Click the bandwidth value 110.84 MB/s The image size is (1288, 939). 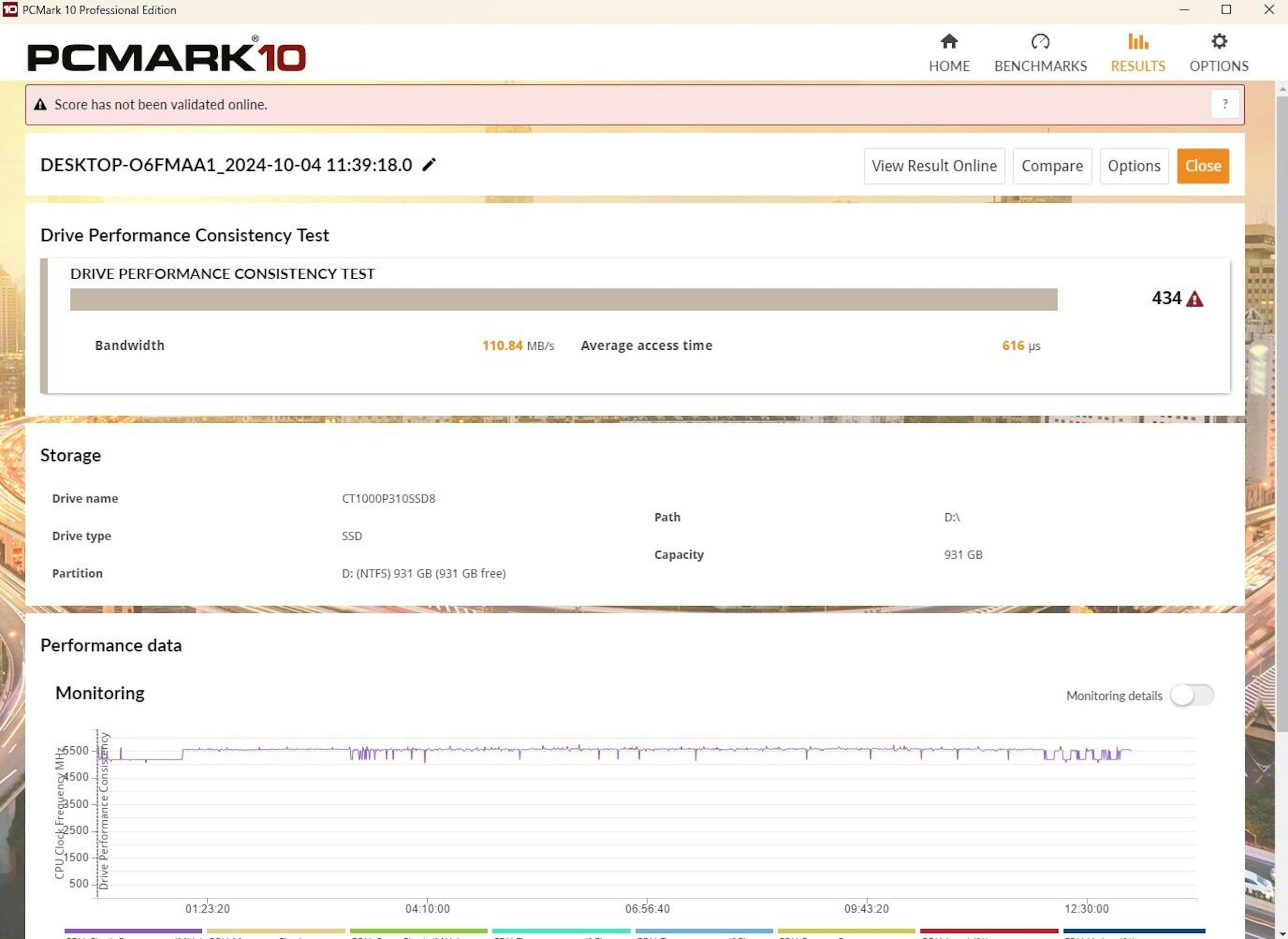(x=518, y=346)
